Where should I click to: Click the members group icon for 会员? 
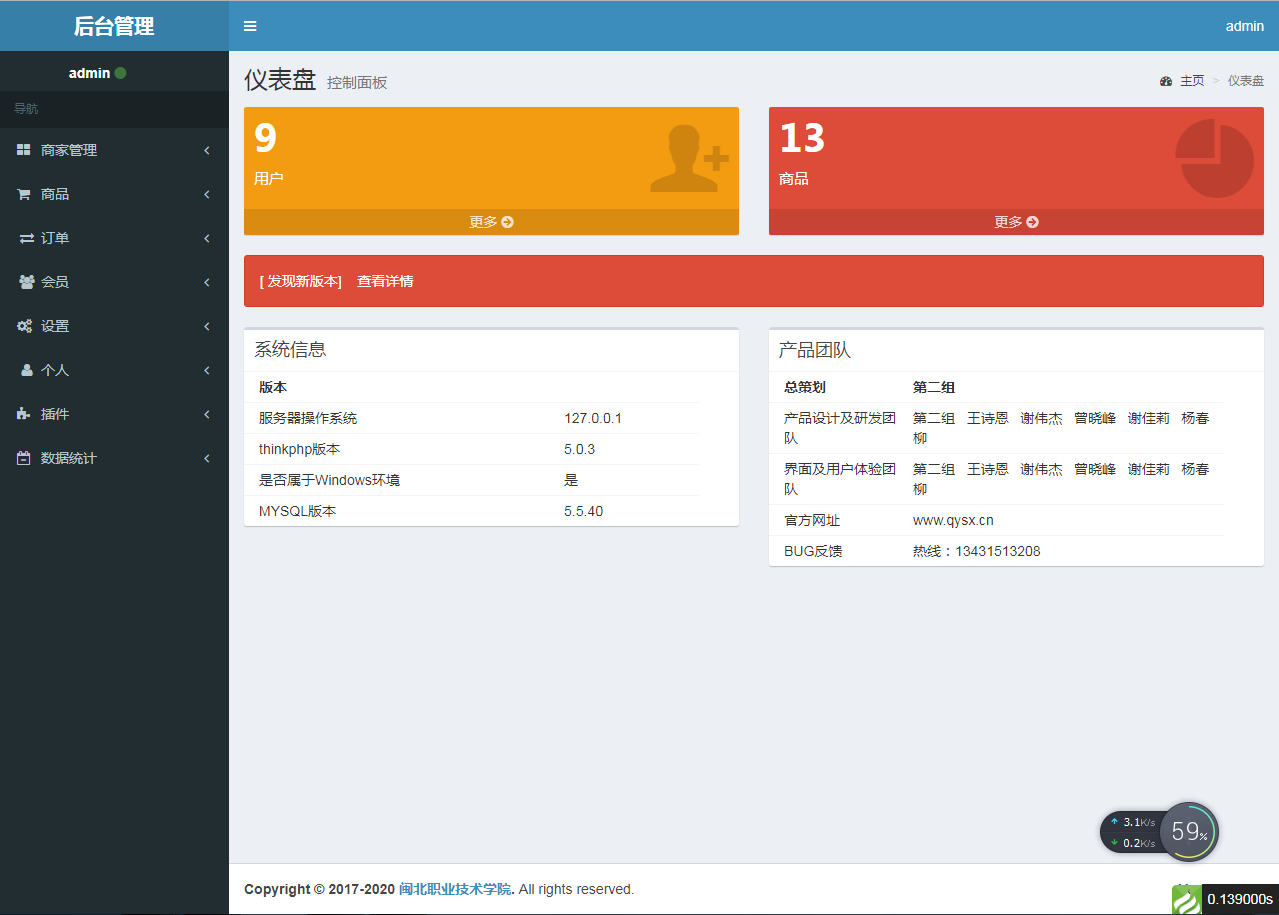click(x=26, y=282)
